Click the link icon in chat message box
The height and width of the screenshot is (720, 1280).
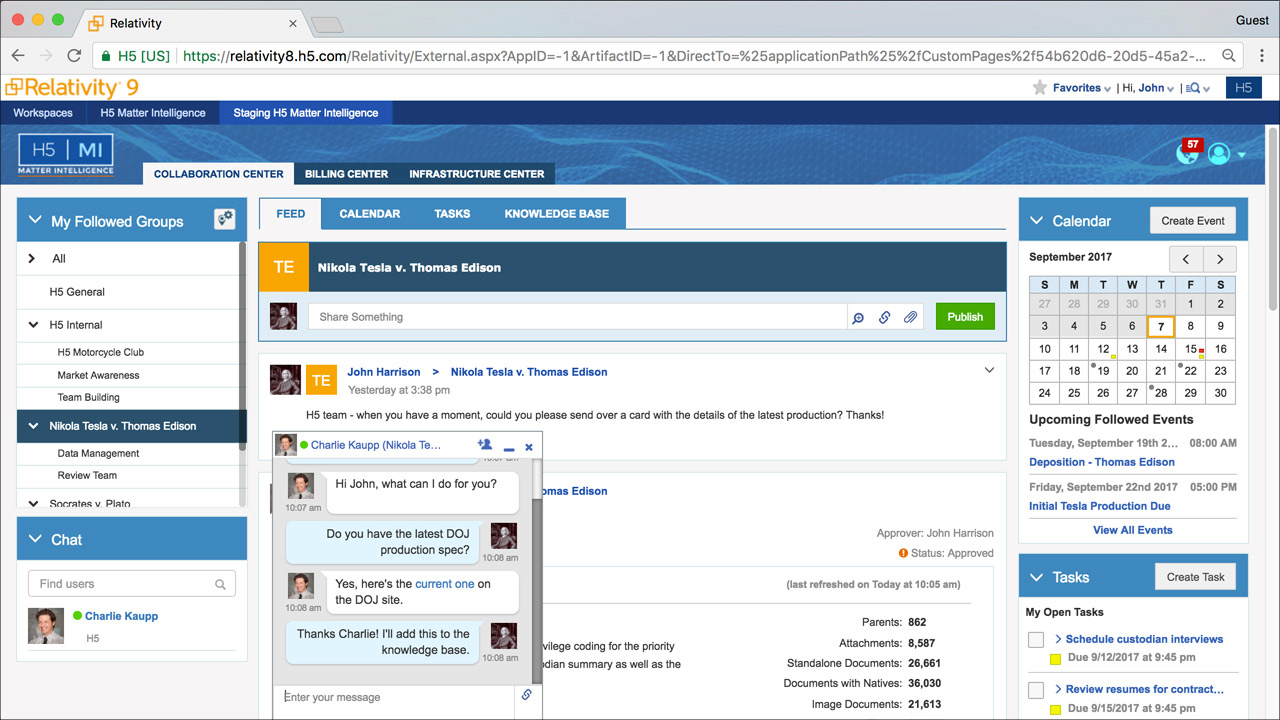click(x=527, y=695)
